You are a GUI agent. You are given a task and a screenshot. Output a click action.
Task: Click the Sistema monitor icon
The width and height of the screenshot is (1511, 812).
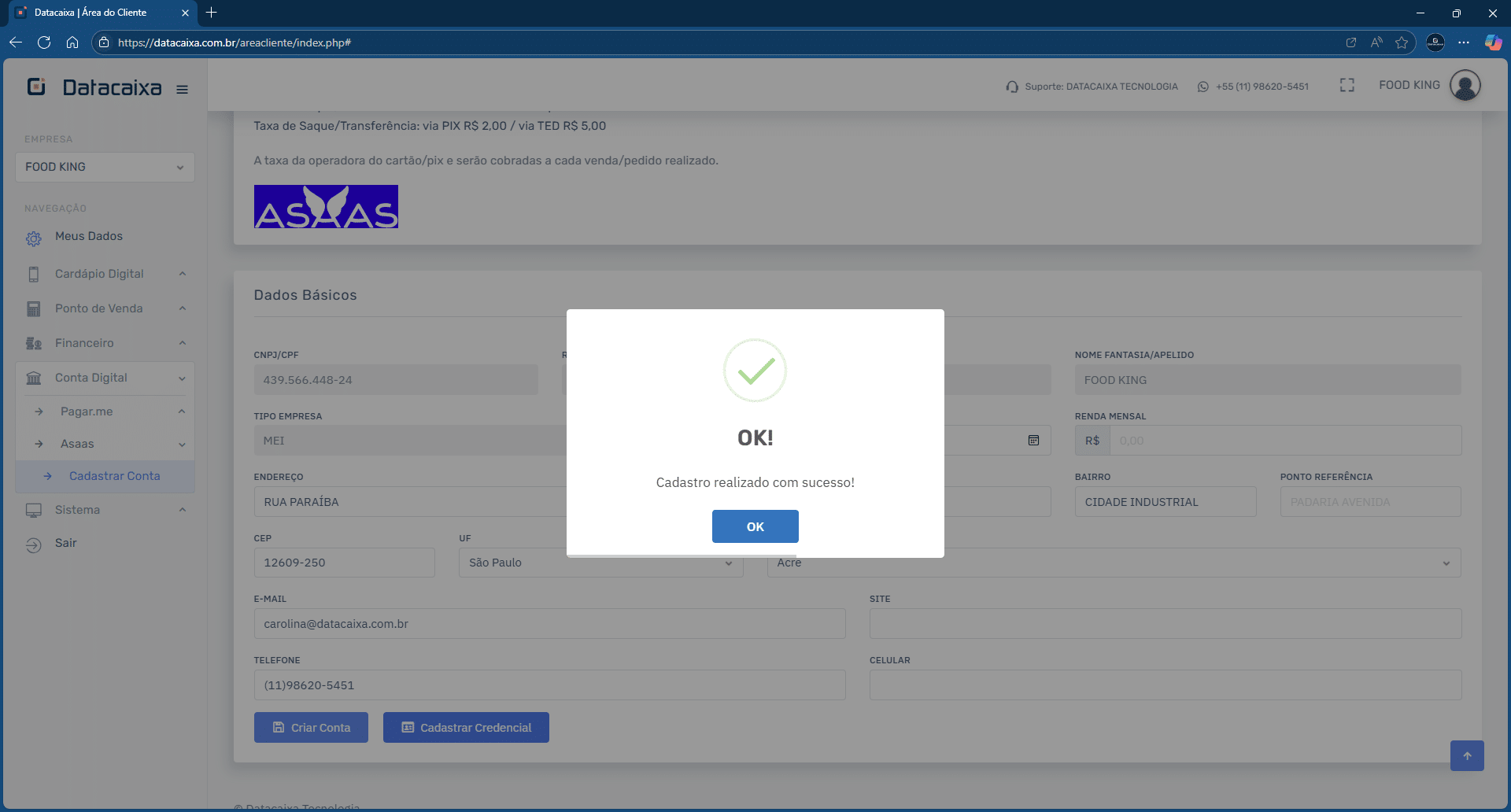click(x=33, y=510)
